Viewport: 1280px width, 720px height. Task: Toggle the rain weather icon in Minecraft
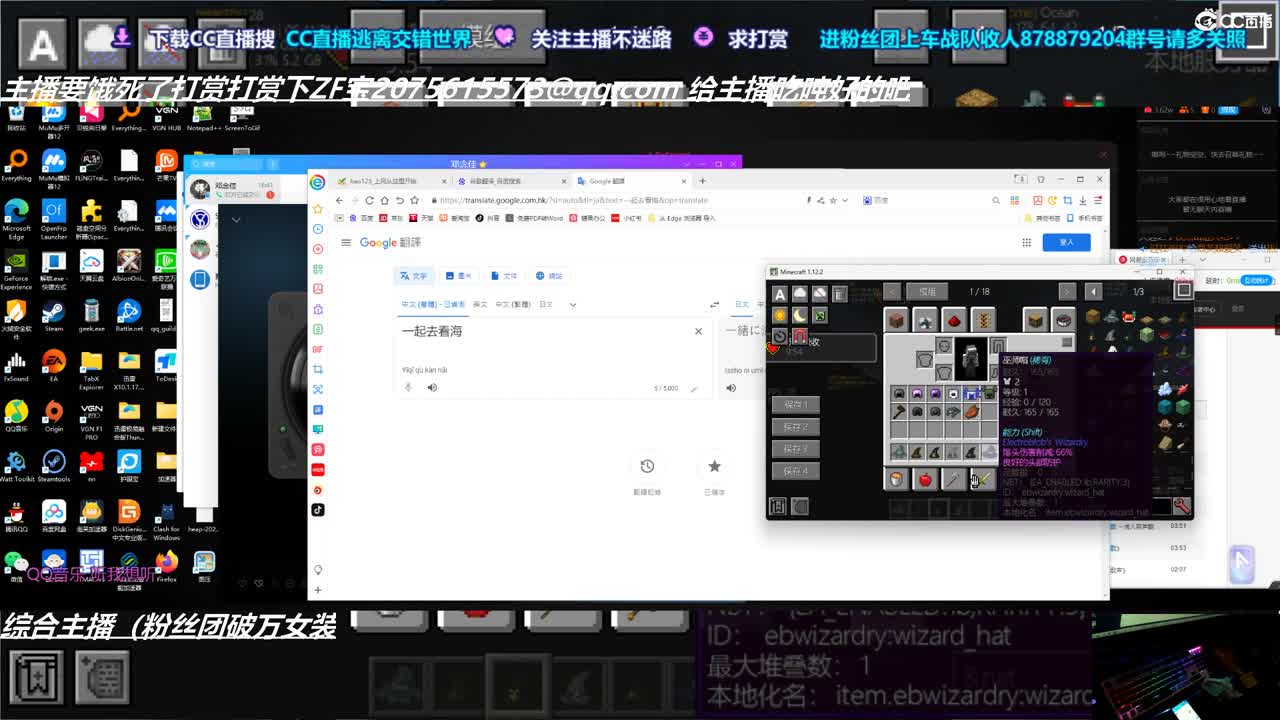point(800,293)
